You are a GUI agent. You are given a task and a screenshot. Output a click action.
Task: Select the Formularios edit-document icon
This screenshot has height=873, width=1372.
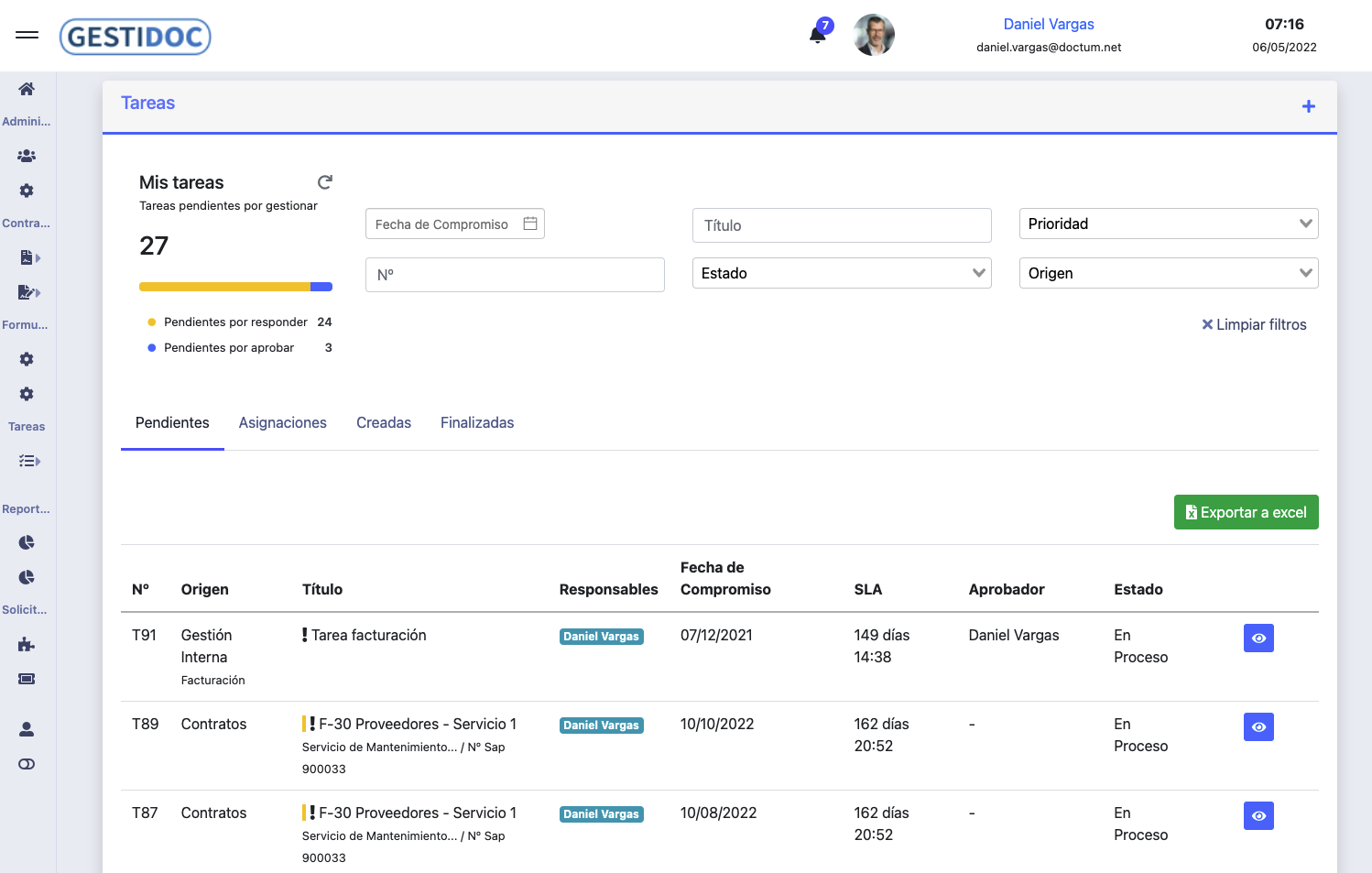26,291
